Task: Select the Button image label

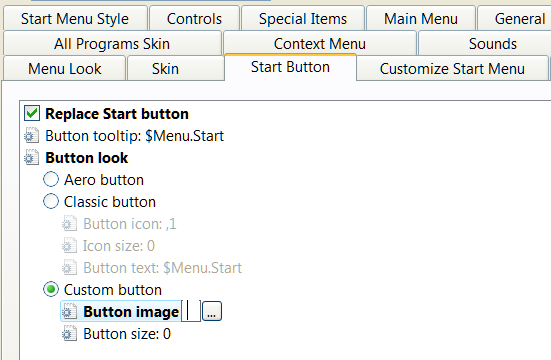Action: 131,312
